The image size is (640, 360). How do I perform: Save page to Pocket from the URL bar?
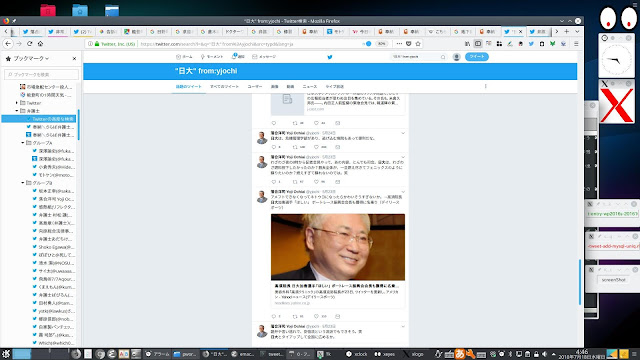point(409,44)
